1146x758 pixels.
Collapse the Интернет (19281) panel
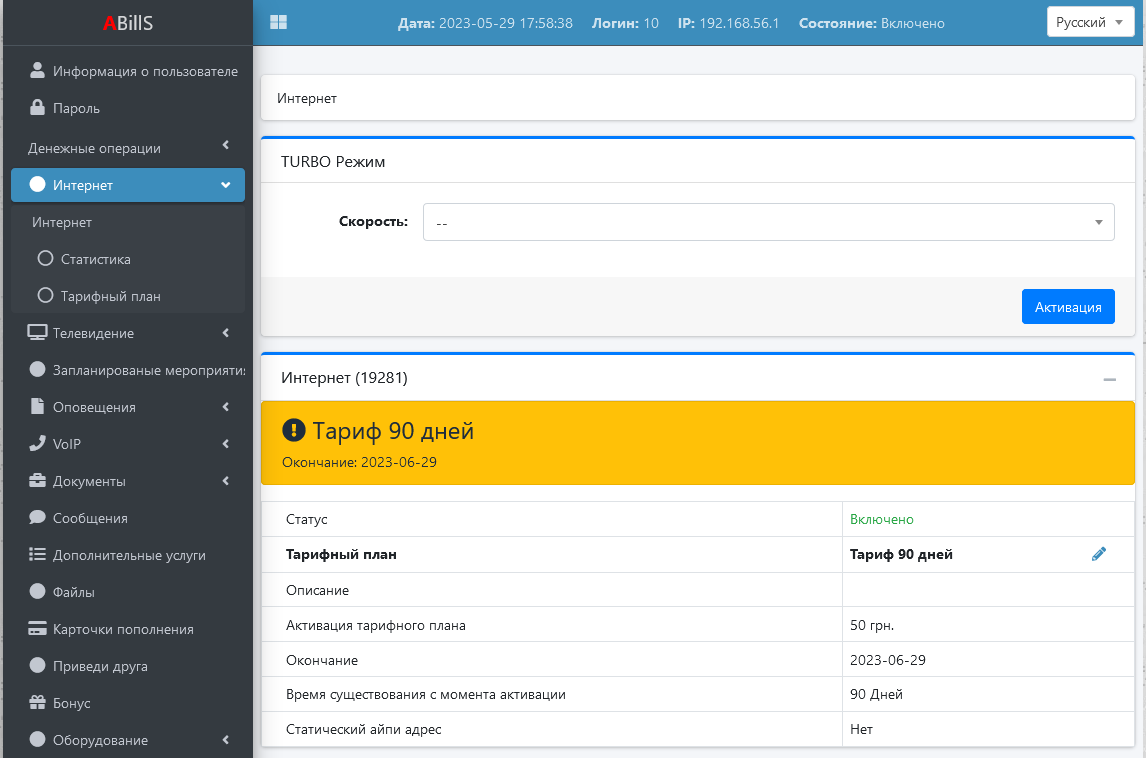1109,379
